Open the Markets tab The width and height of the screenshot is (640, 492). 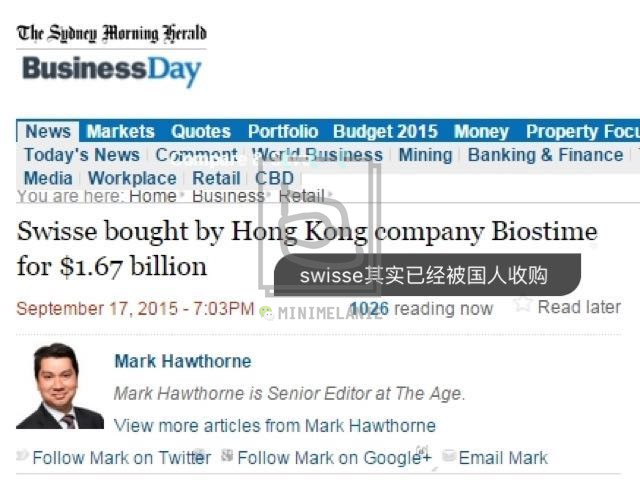120,132
